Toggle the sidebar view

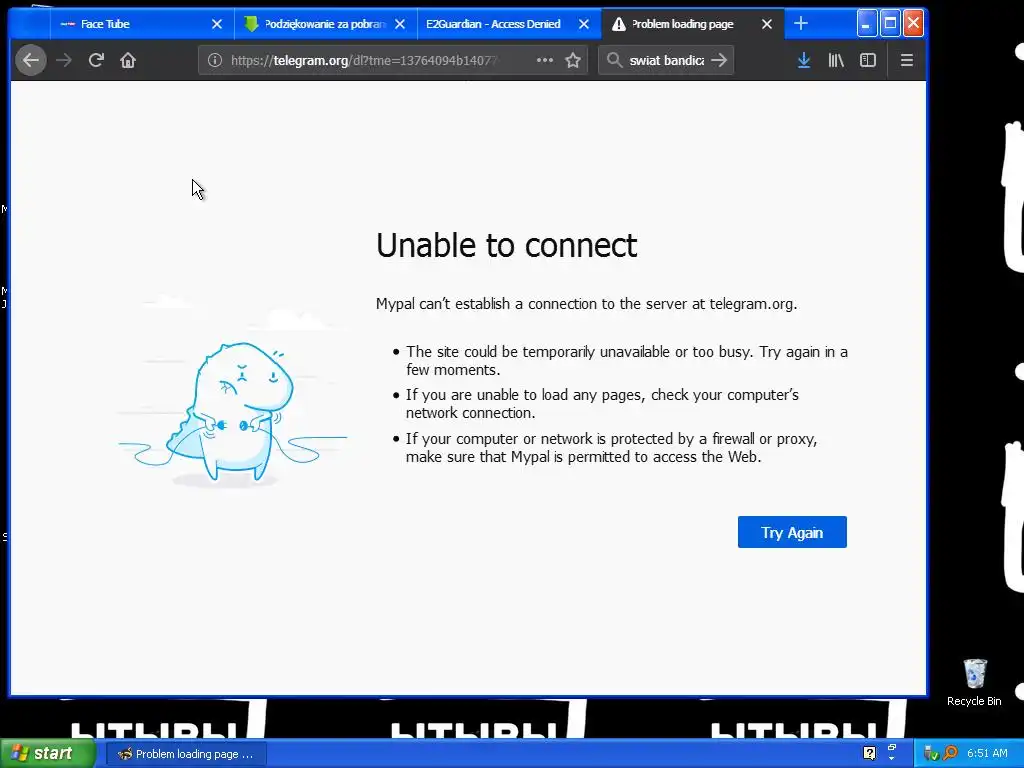[868, 60]
